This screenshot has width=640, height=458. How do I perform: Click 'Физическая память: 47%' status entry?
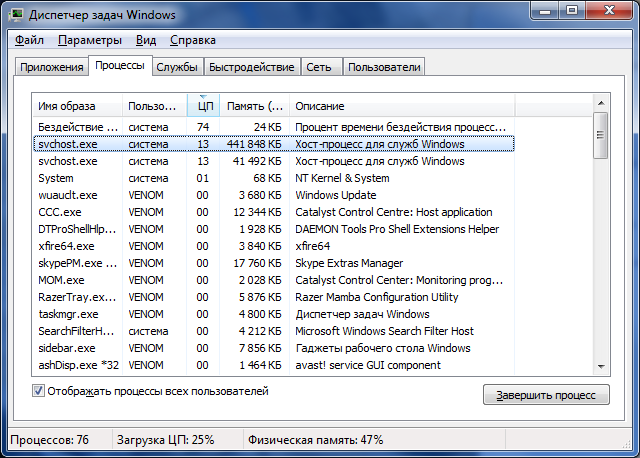point(316,440)
